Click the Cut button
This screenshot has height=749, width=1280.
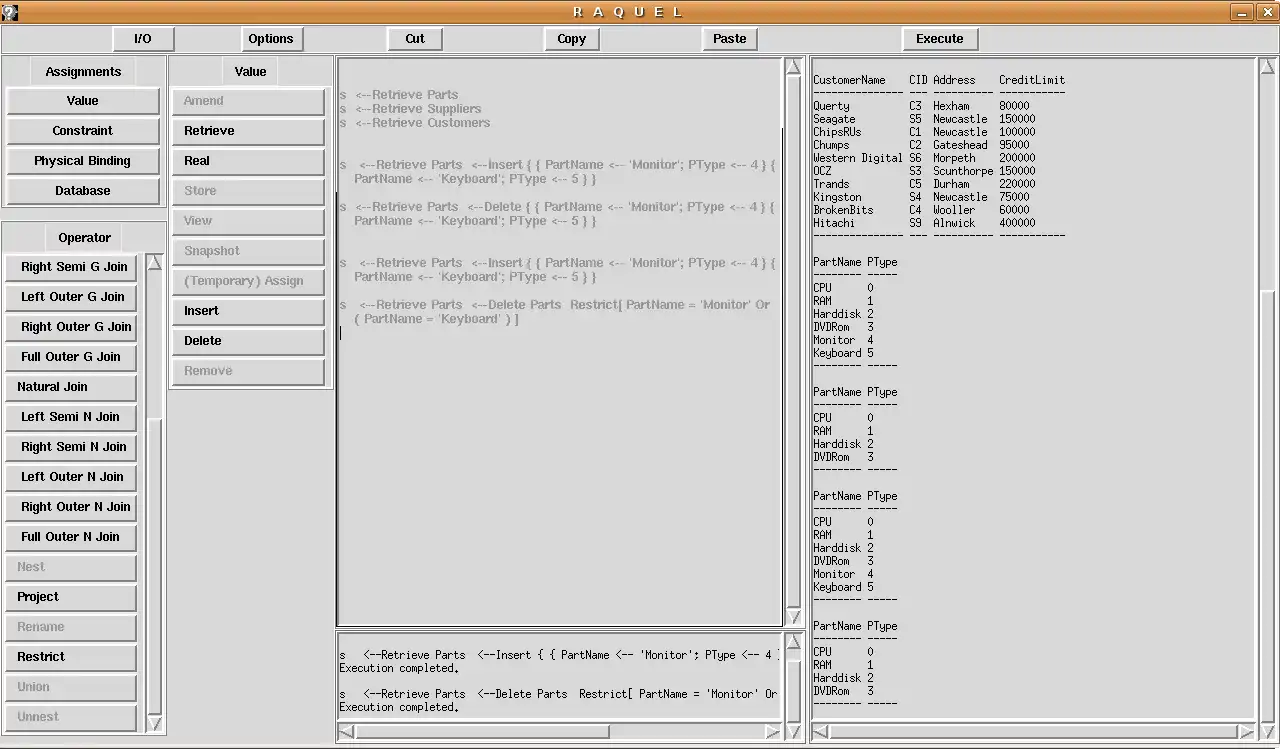pos(415,39)
